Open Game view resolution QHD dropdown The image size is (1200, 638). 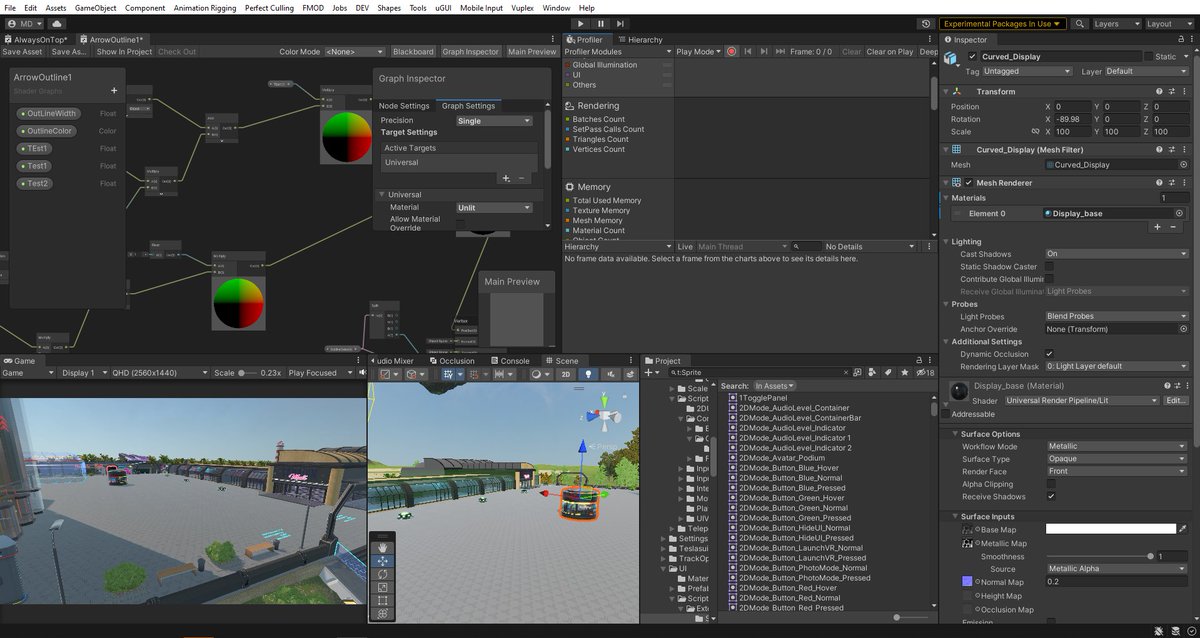(x=159, y=373)
